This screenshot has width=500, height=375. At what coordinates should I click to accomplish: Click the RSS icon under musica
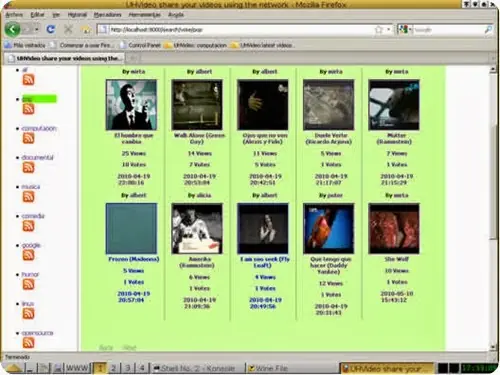coord(28,197)
